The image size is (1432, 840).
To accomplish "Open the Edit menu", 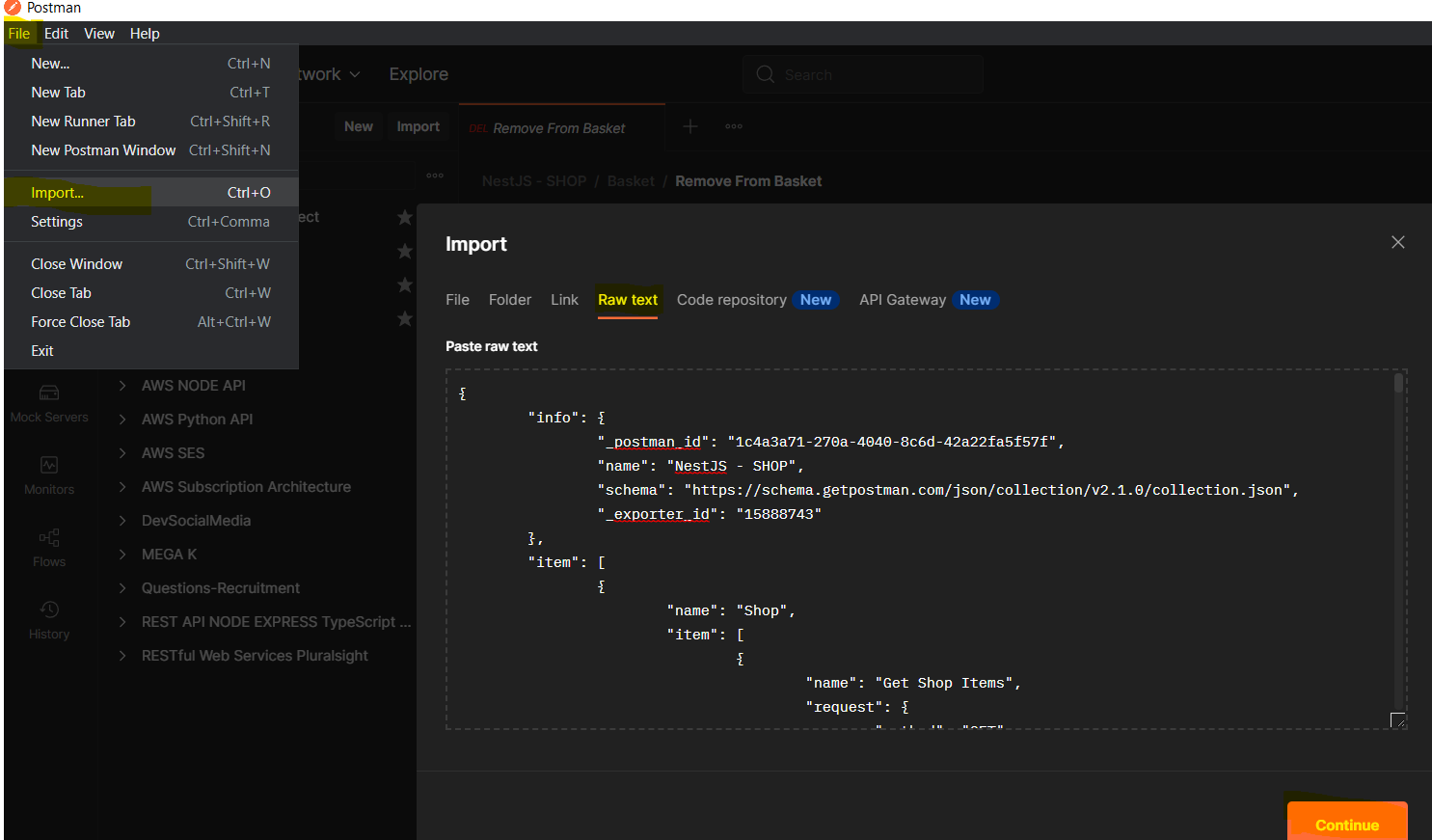I will tap(57, 34).
